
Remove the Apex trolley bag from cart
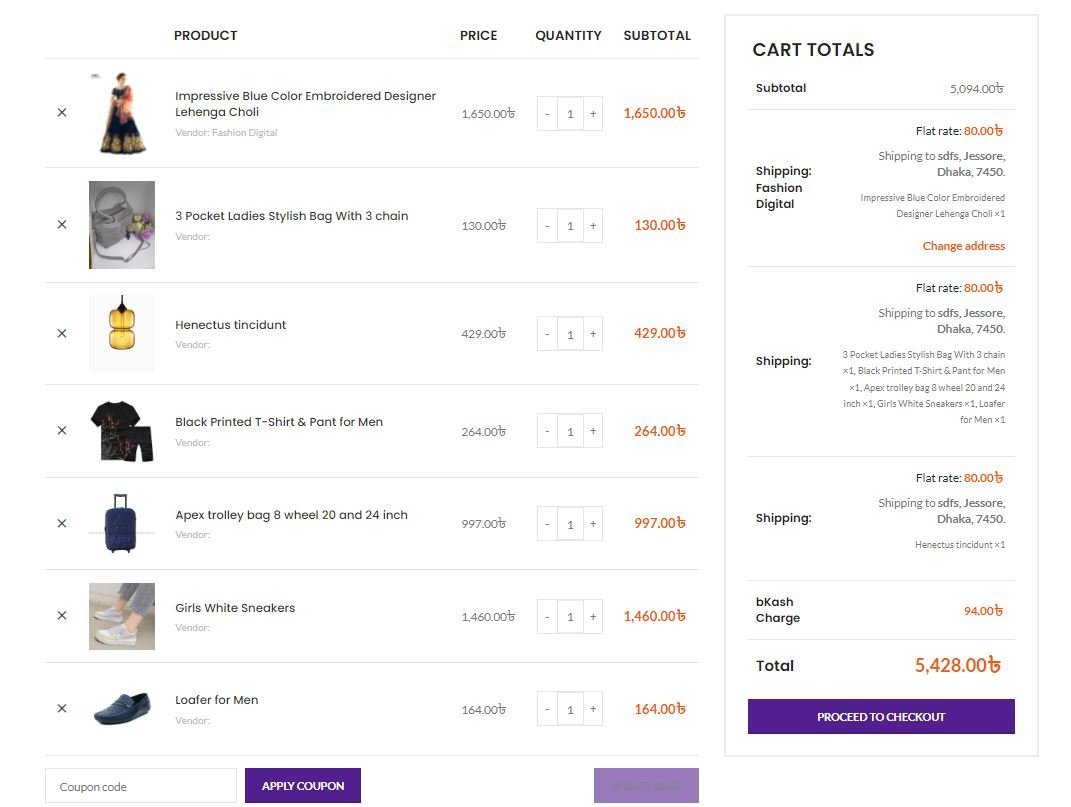tap(61, 523)
